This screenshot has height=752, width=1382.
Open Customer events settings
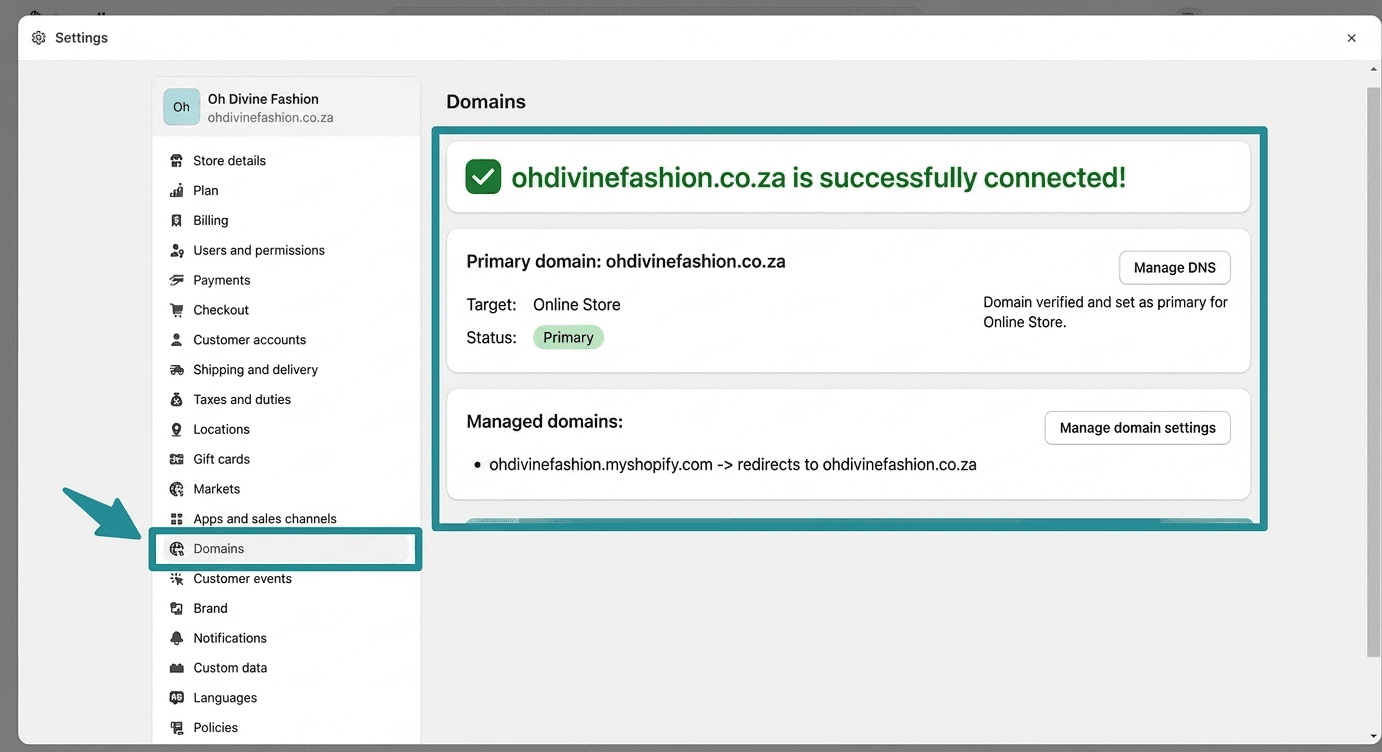pyautogui.click(x=286, y=579)
